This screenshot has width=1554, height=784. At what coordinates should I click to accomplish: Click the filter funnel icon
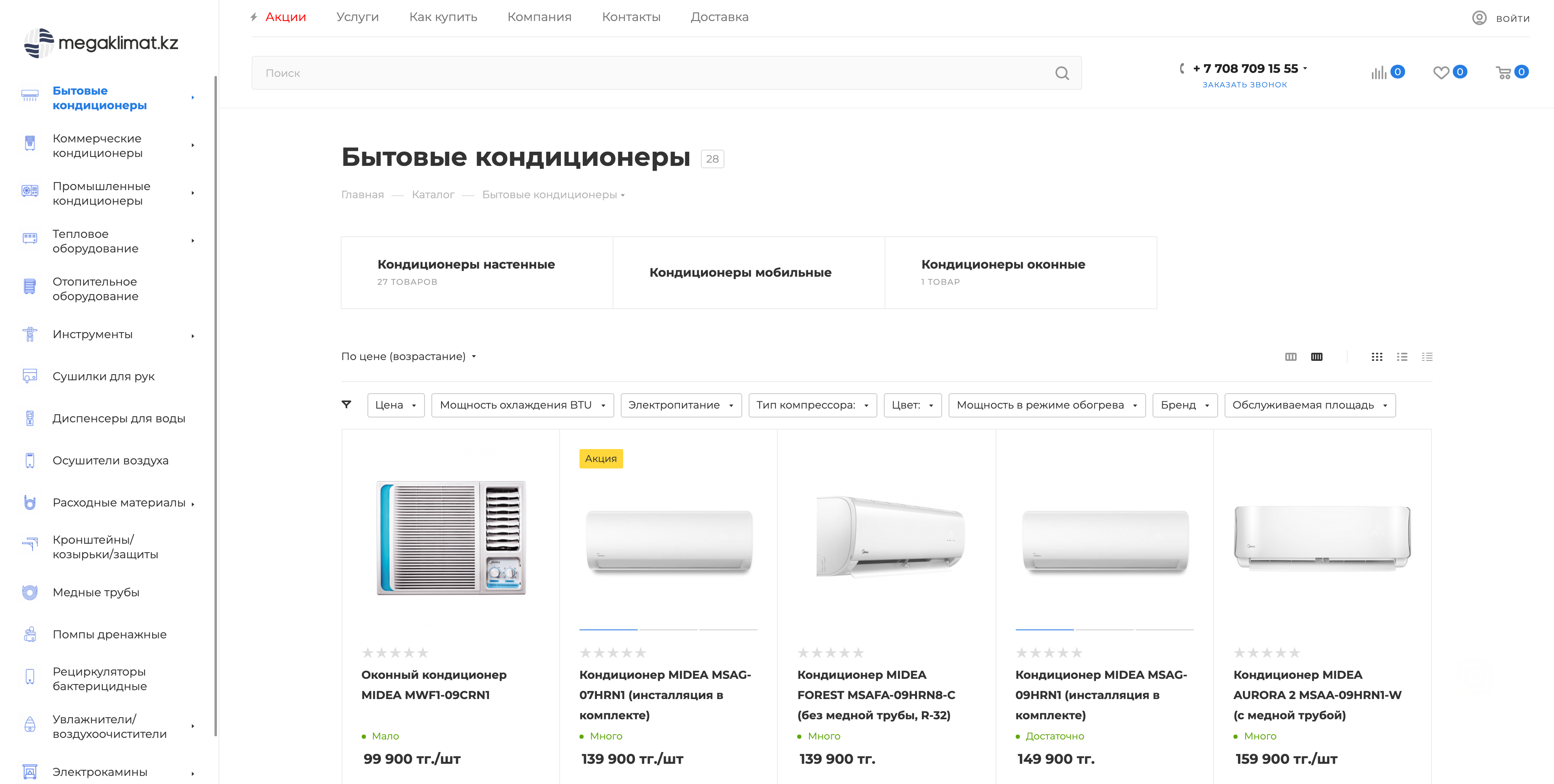pos(346,405)
